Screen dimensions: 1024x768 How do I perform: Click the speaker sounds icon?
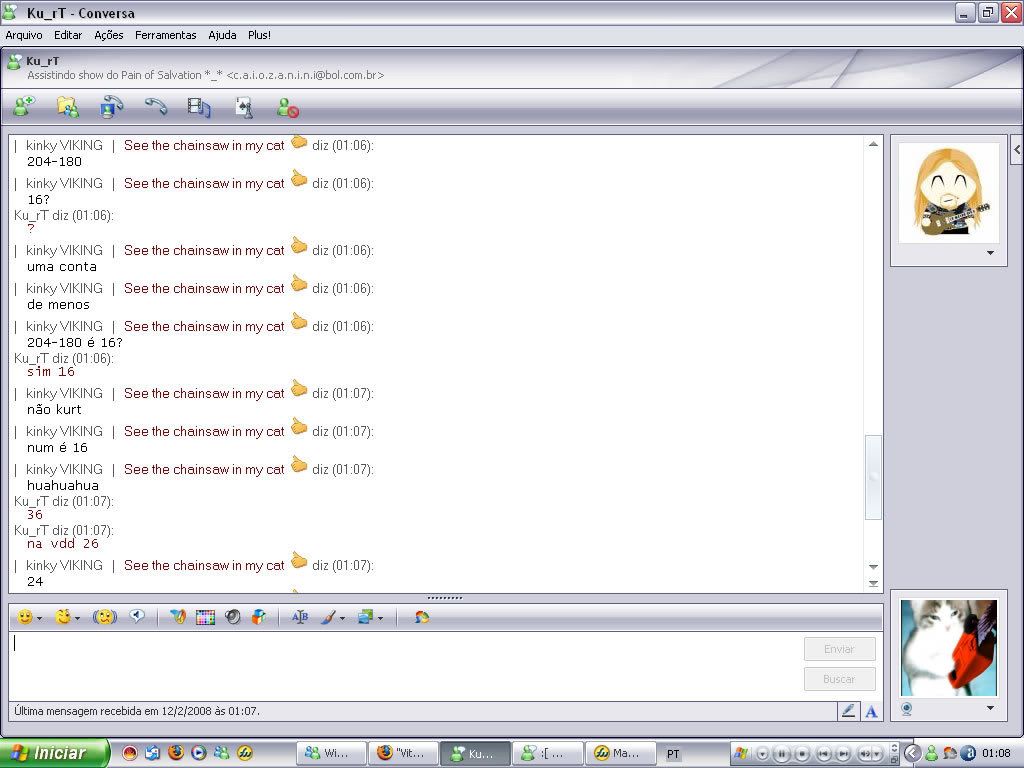(x=232, y=617)
